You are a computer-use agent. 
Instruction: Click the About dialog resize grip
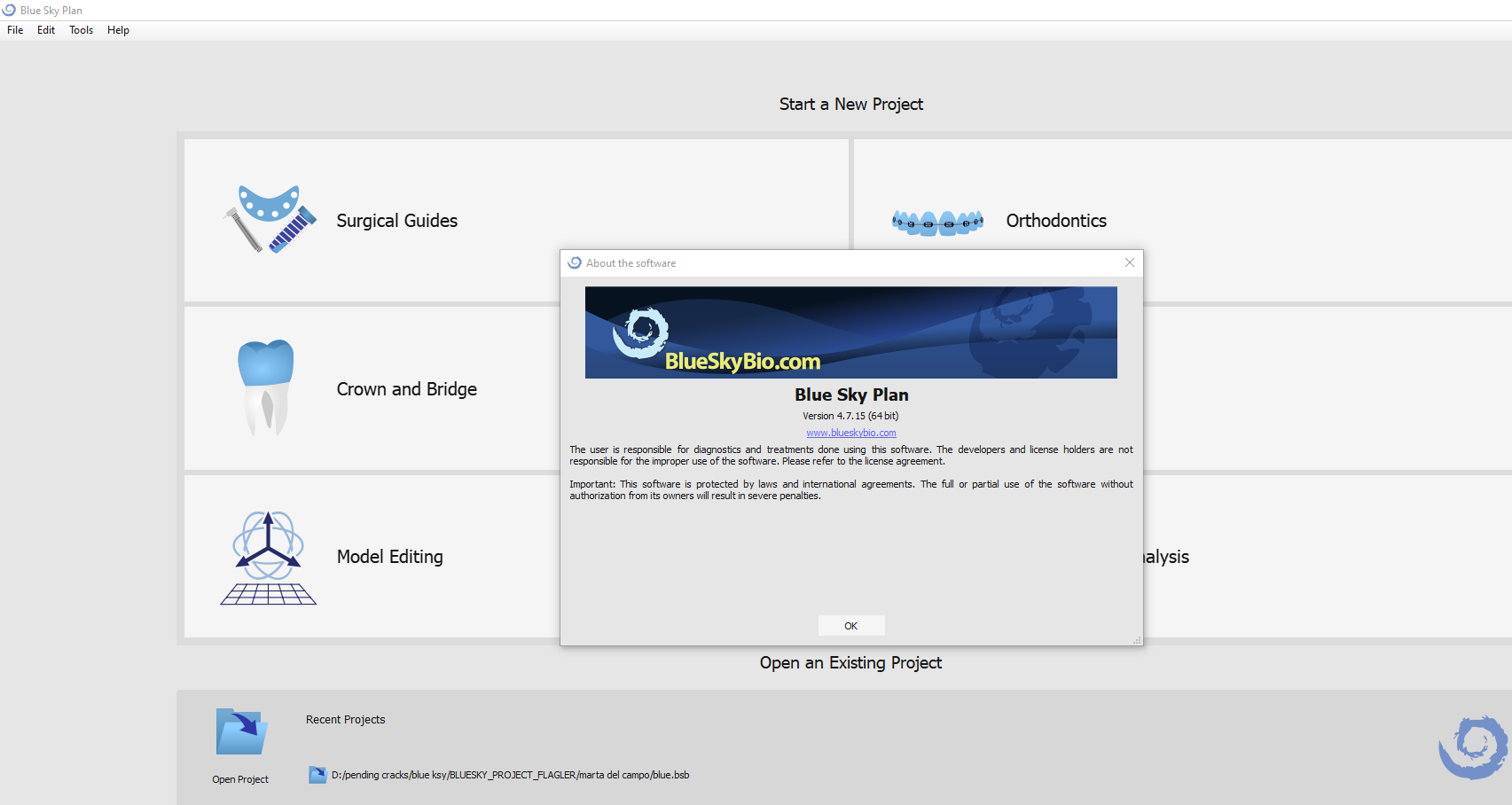pyautogui.click(x=1137, y=640)
